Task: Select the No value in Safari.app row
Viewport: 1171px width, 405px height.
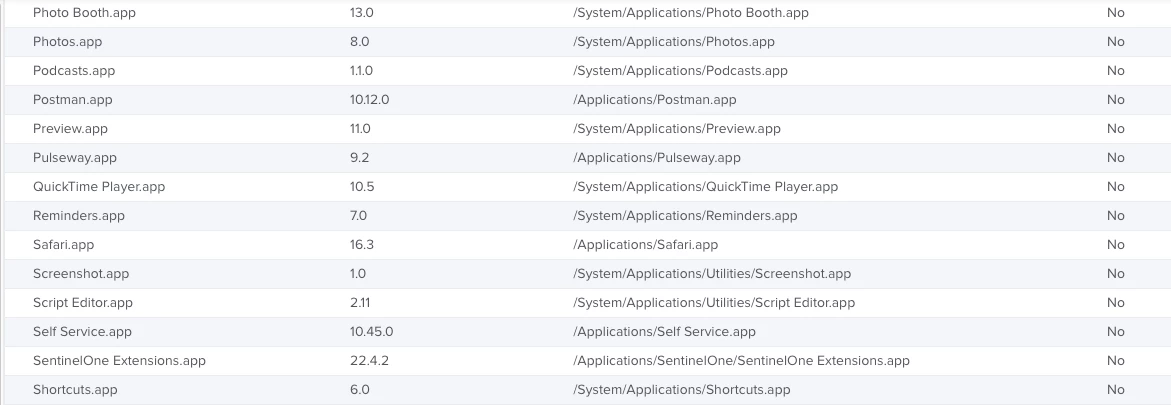Action: click(x=1116, y=245)
